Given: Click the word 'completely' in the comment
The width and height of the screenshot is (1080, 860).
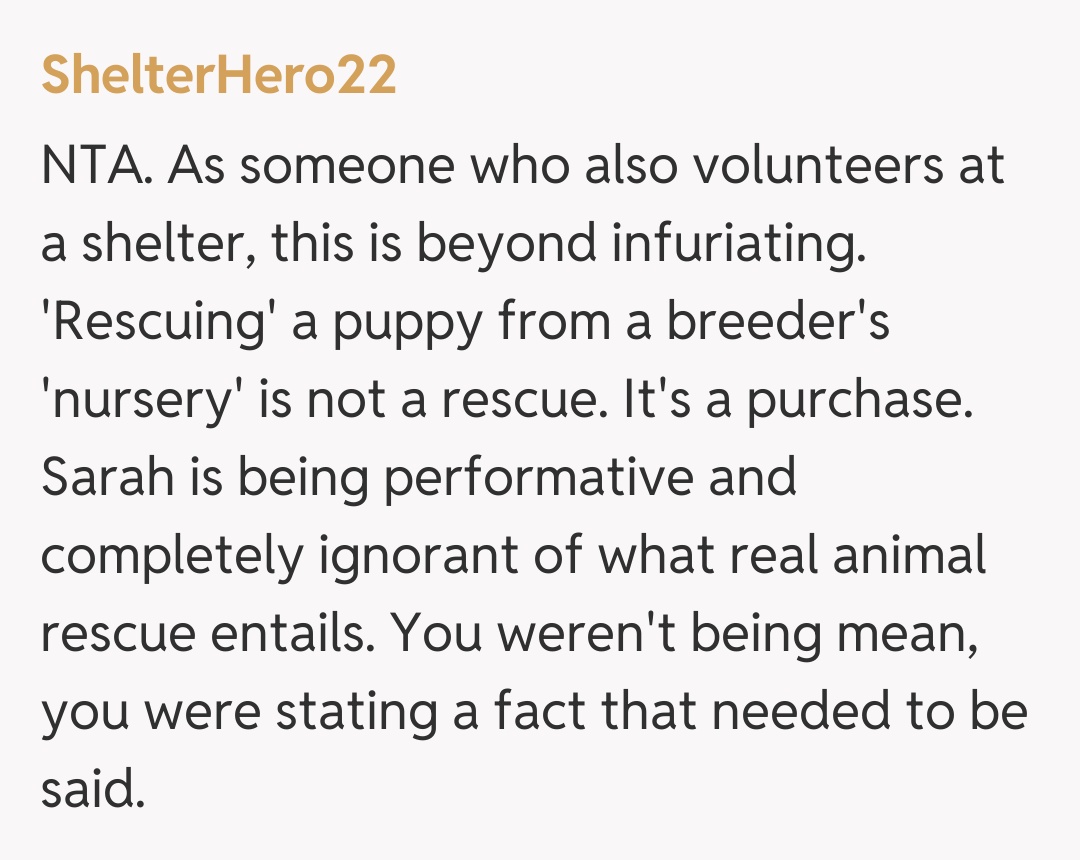Looking at the screenshot, I should tap(171, 556).
